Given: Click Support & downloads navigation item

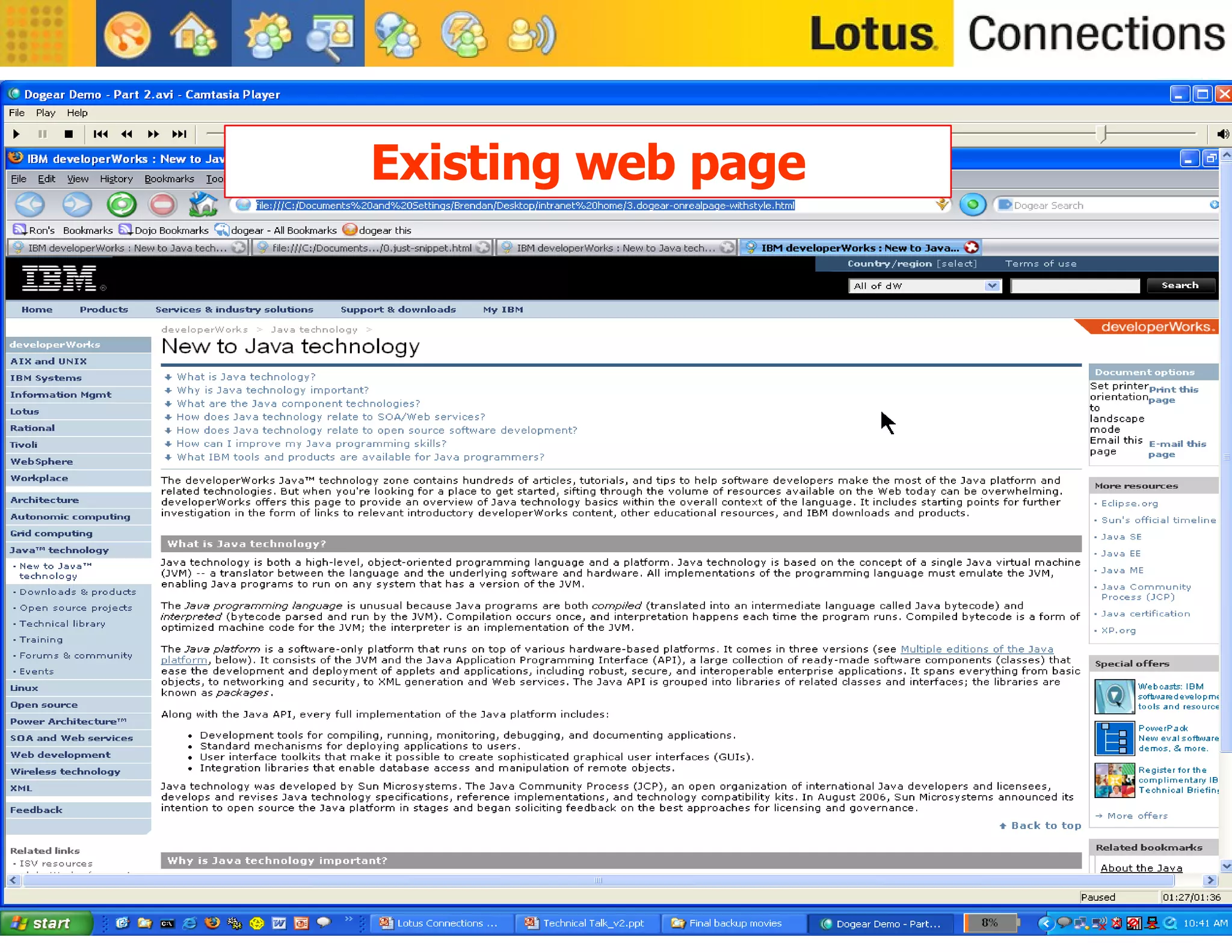Looking at the screenshot, I should tap(398, 310).
